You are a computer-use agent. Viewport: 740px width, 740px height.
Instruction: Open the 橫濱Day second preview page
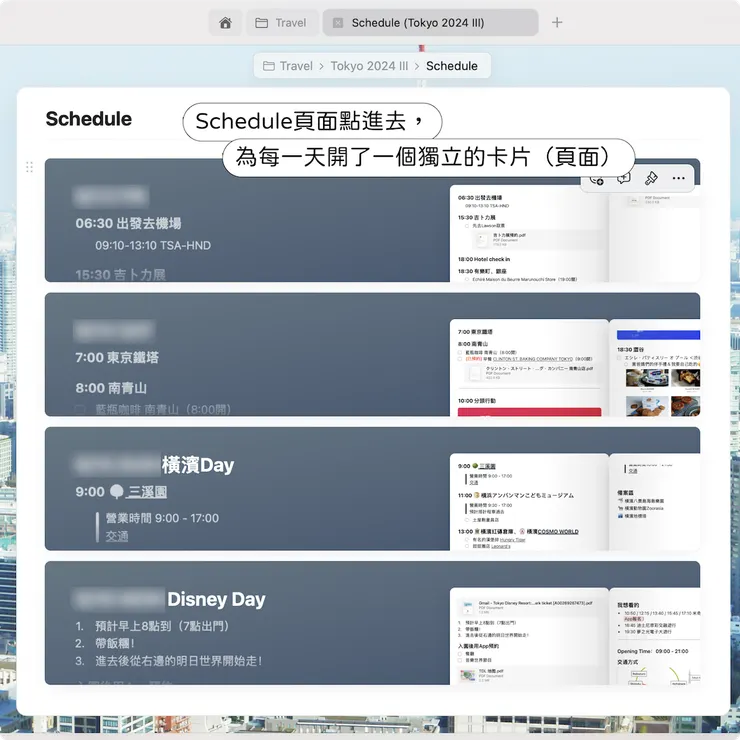(655, 502)
